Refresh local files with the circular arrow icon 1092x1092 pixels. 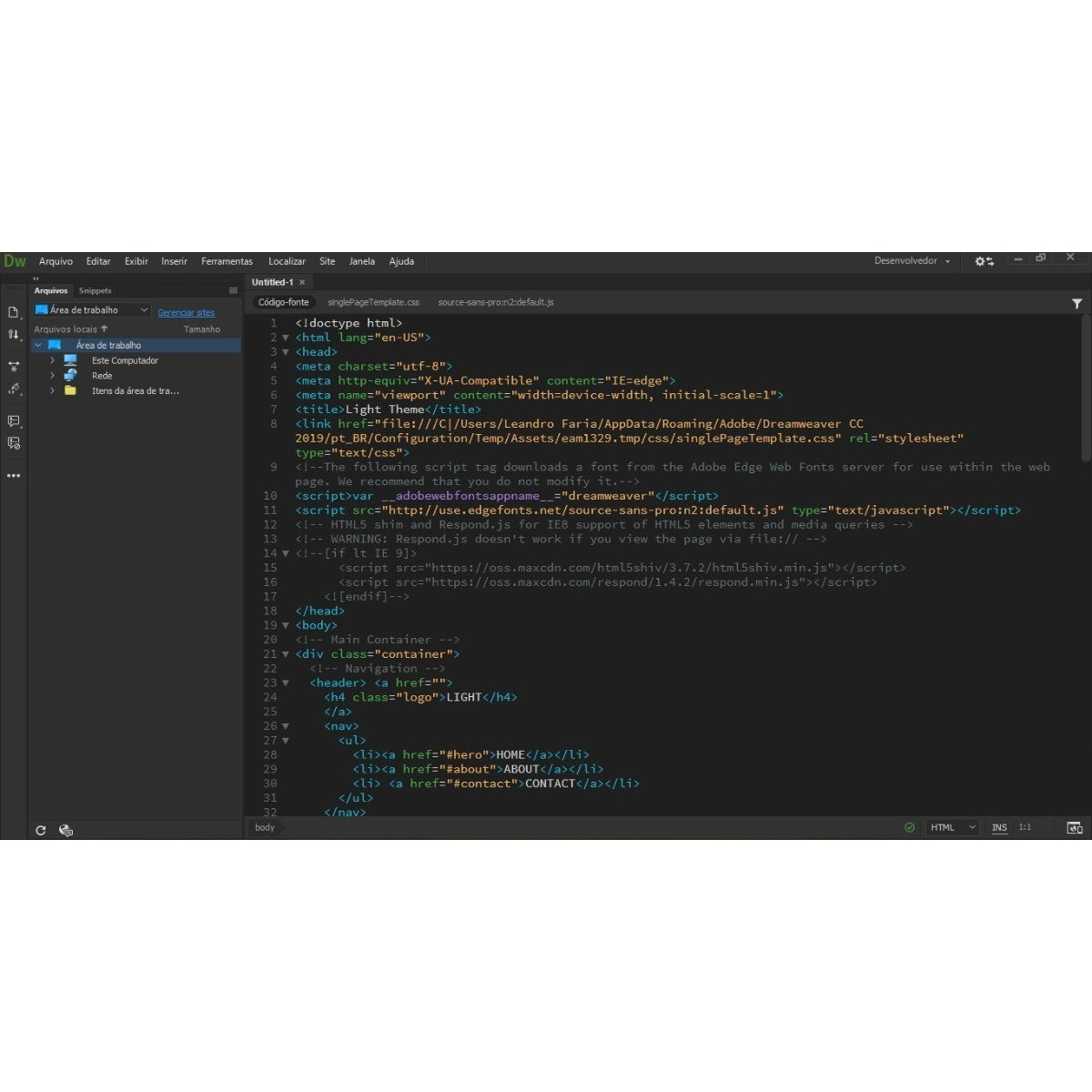click(41, 830)
